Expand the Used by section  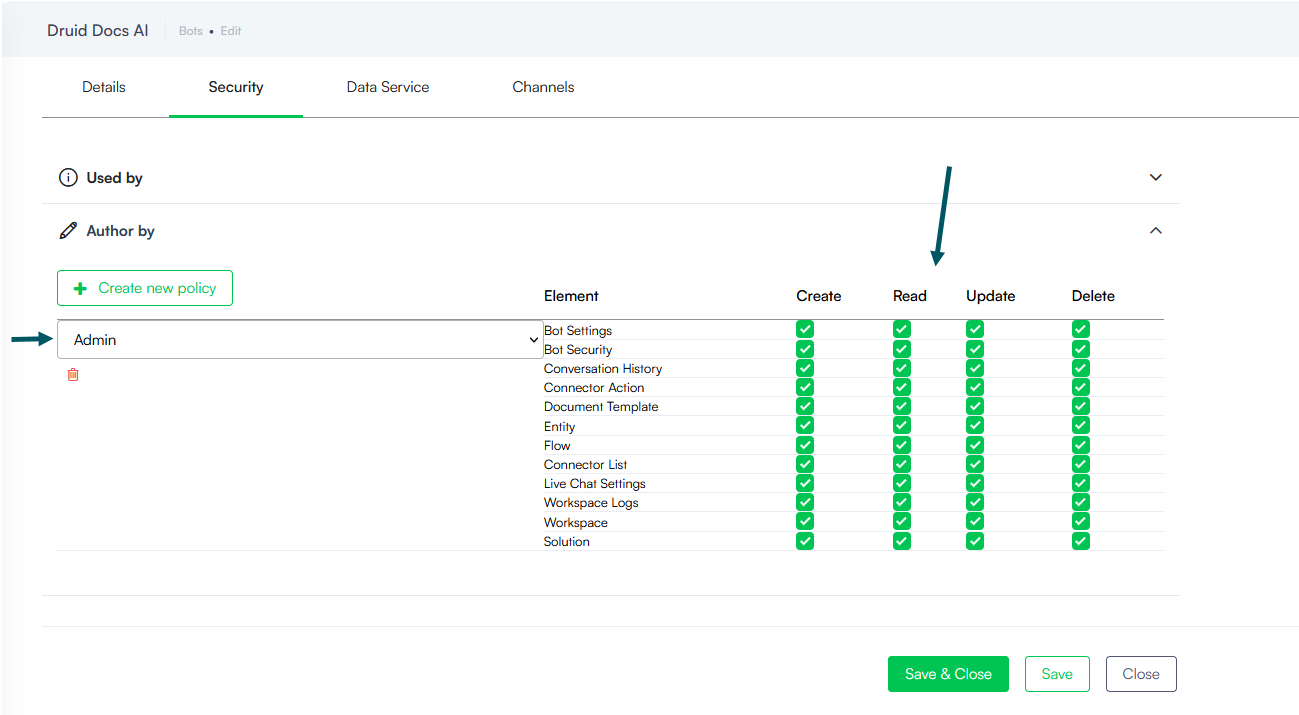point(1155,178)
